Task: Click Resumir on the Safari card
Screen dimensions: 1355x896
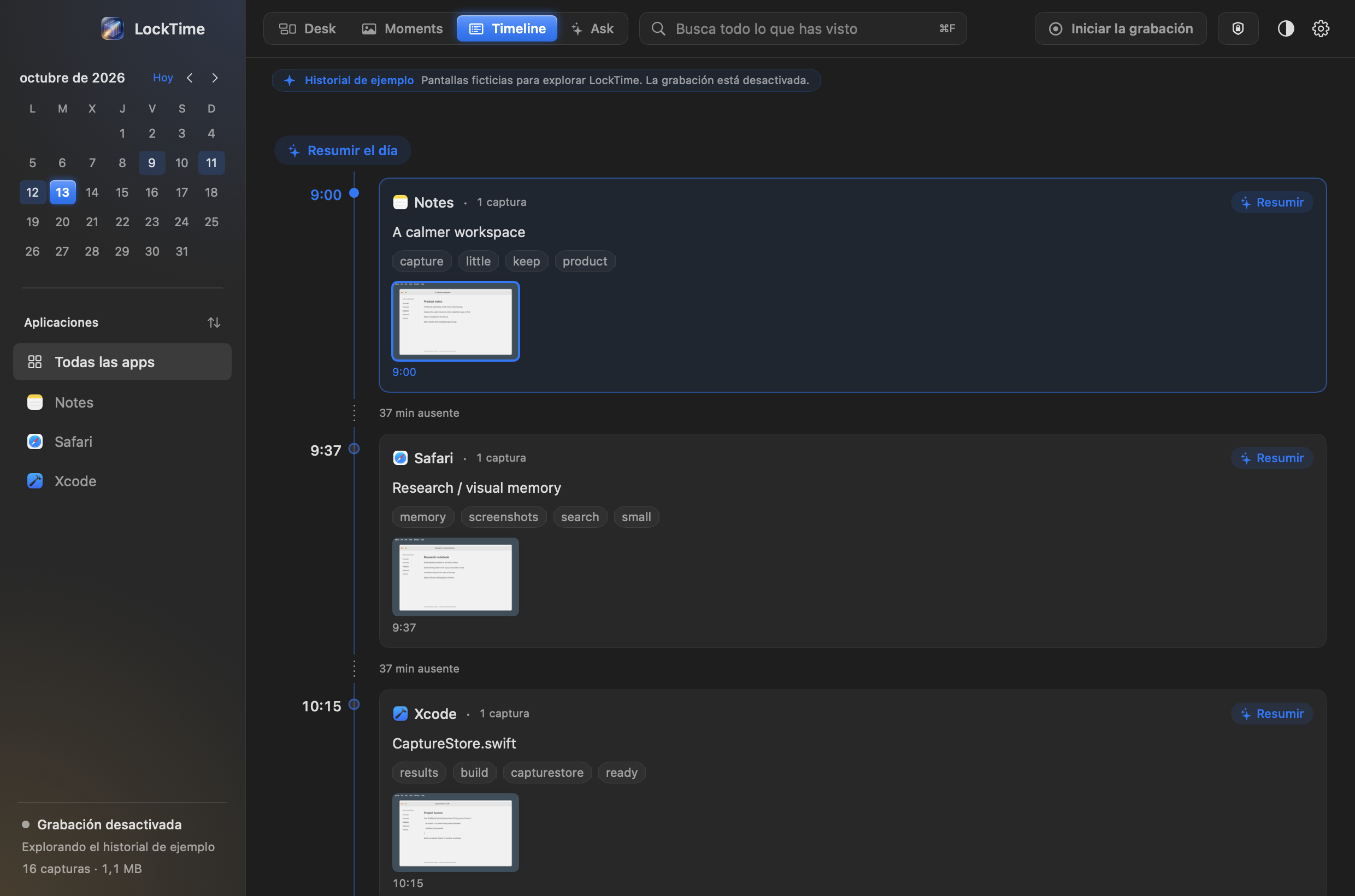Action: click(1271, 458)
